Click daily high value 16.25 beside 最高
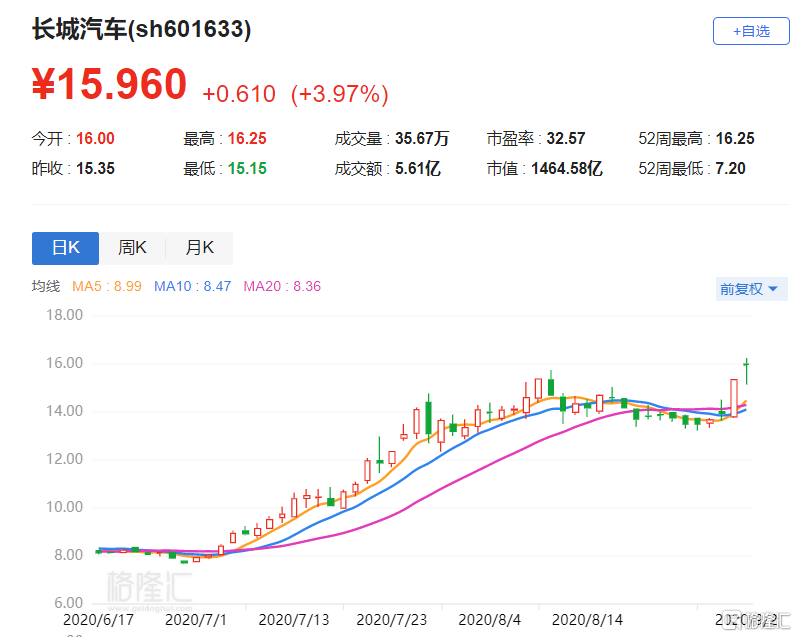The image size is (797, 637). pos(247,138)
